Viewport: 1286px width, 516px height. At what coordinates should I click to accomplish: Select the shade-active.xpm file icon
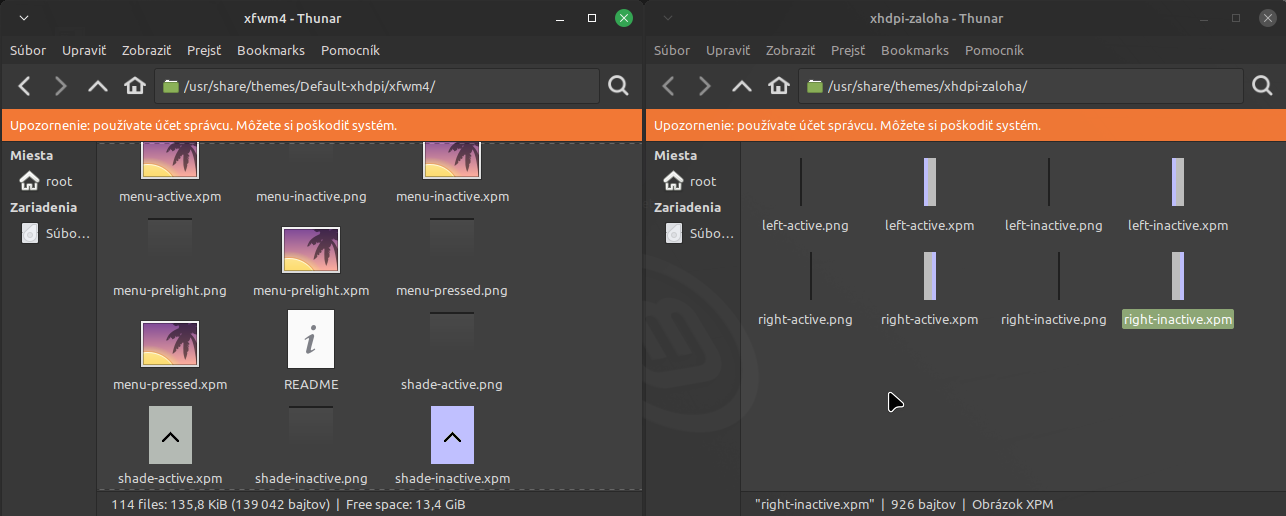tap(170, 435)
